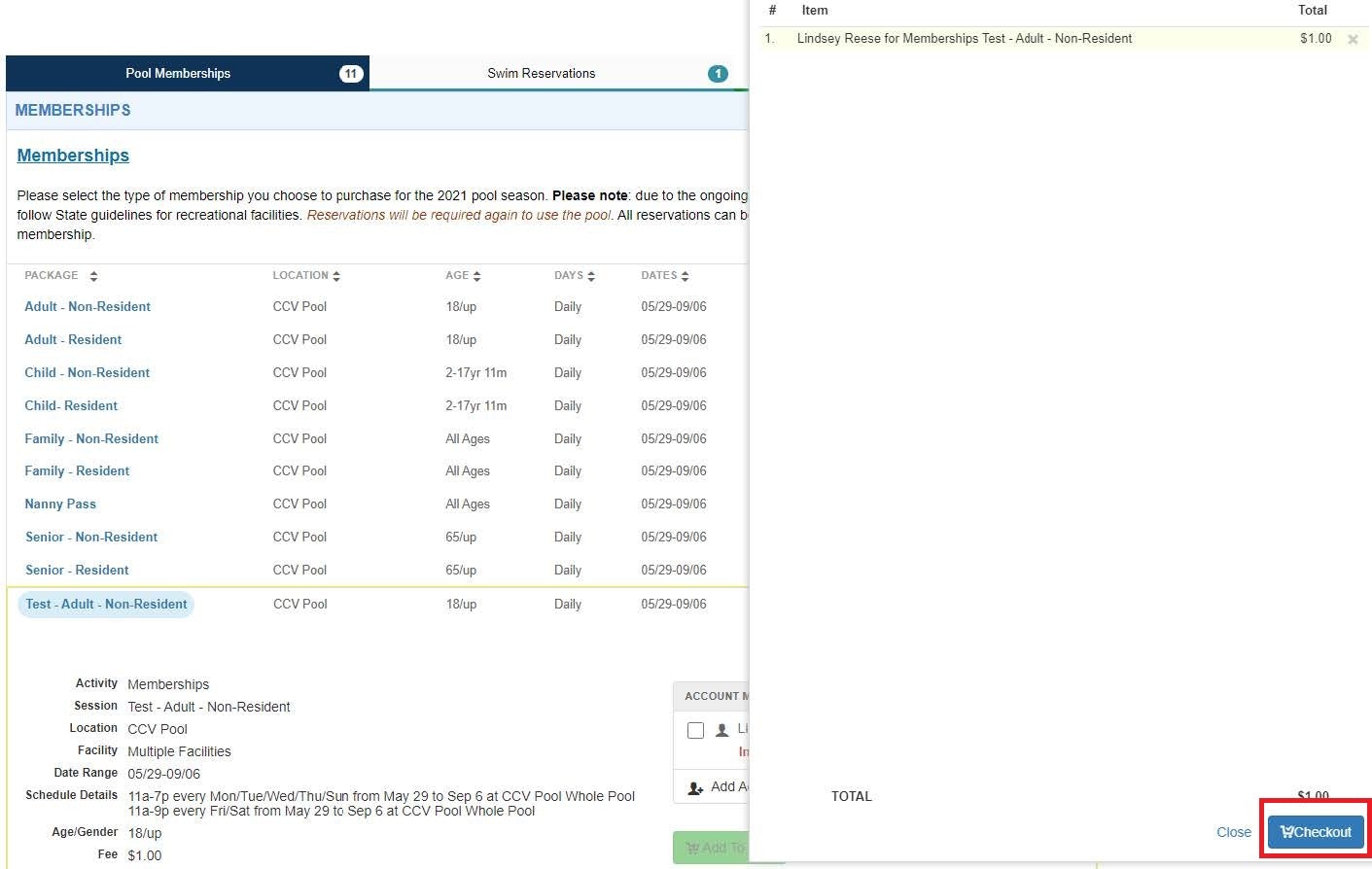The image size is (1372, 869).
Task: Open the Senior - Non-Resident package
Action: pos(91,538)
